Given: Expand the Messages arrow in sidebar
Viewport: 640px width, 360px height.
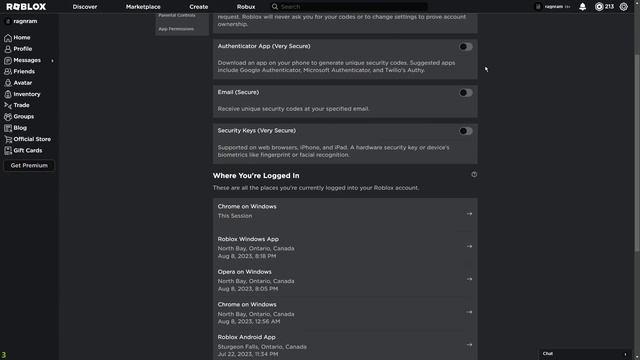Looking at the screenshot, I should coord(52,61).
